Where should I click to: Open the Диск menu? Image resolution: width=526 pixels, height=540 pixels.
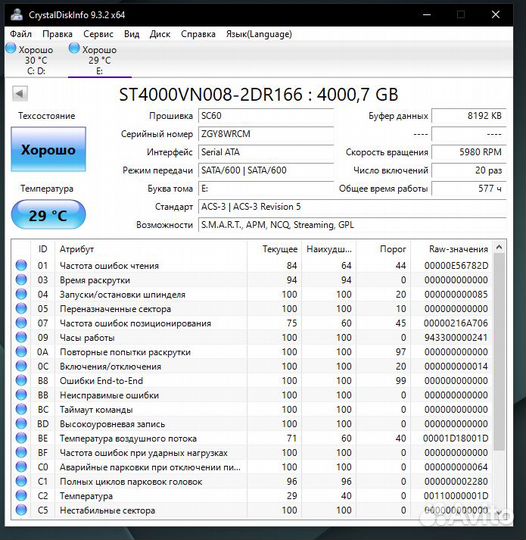click(x=160, y=34)
